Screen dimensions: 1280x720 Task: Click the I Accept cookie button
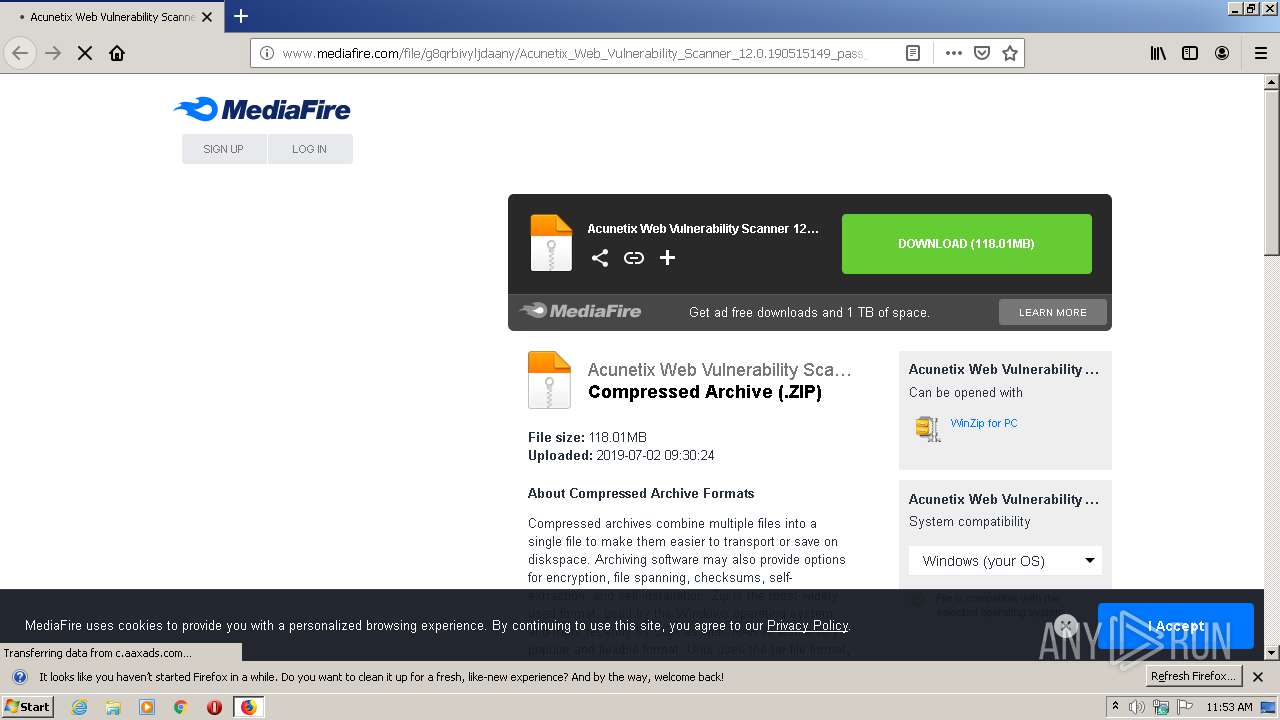1175,626
